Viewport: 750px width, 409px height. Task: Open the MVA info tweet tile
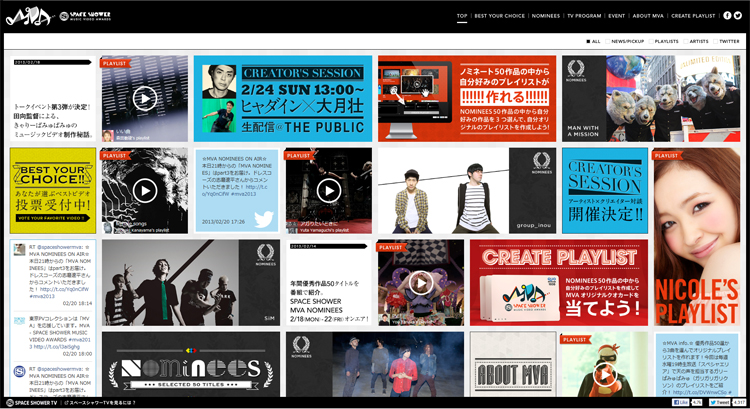(x=697, y=365)
